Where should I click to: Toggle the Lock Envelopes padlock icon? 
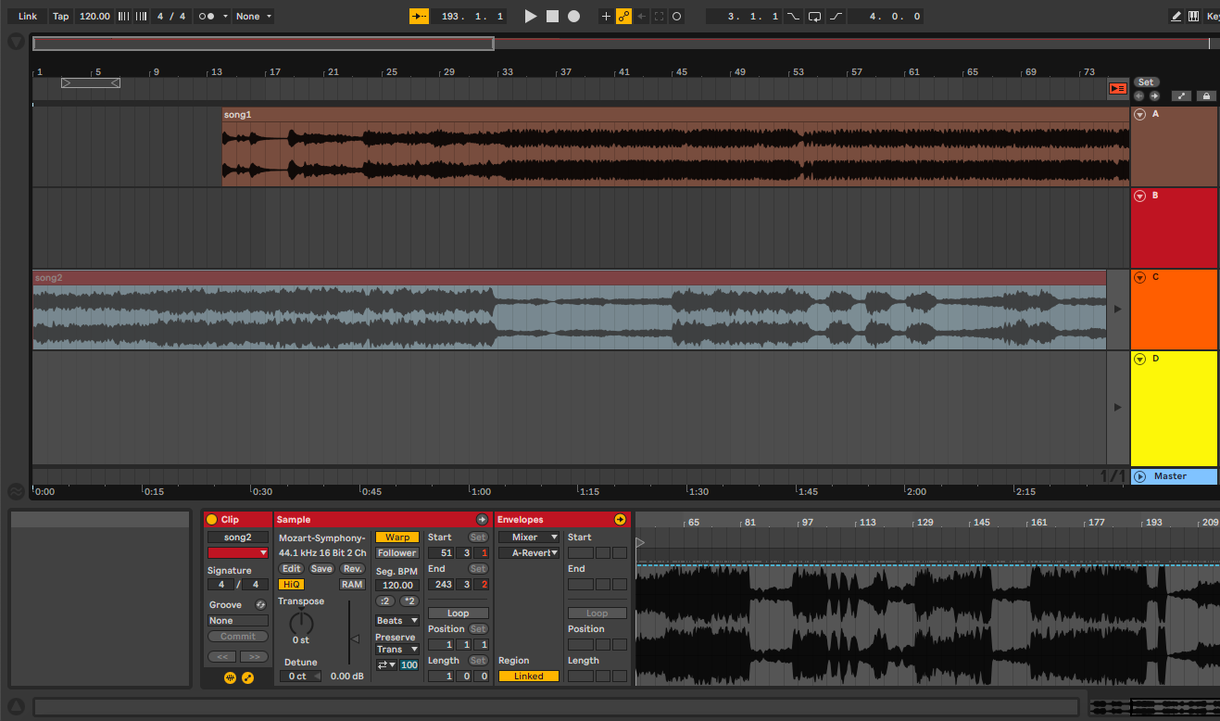pos(1206,96)
